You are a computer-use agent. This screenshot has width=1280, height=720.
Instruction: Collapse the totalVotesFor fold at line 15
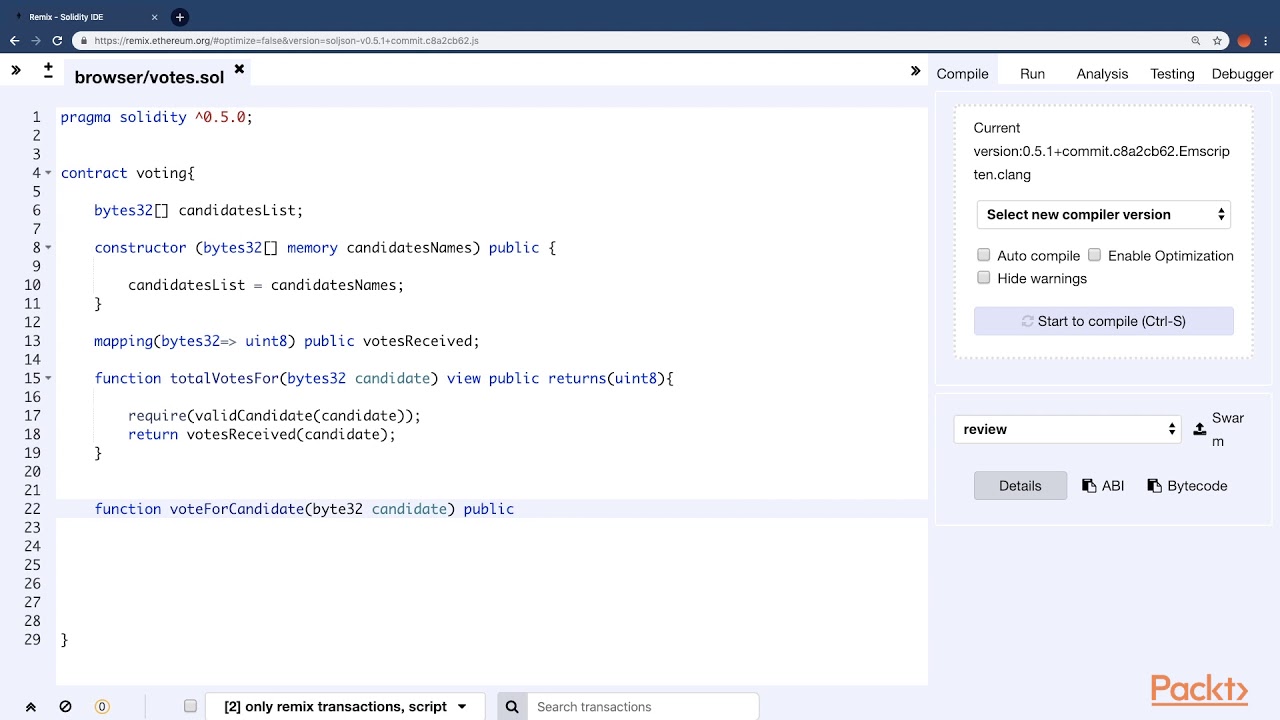coord(48,379)
